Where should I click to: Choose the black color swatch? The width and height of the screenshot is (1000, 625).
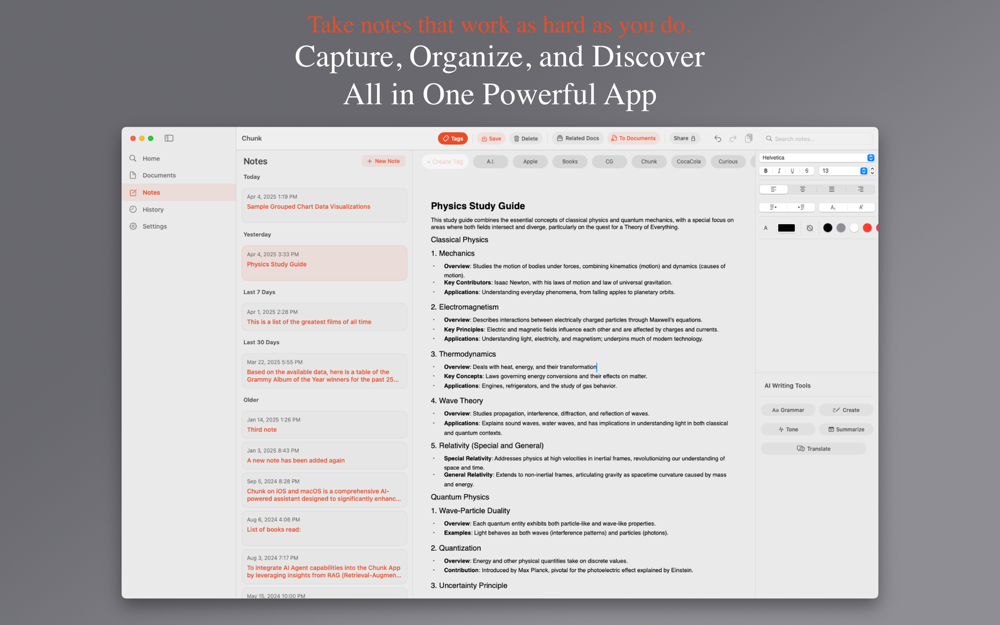tap(828, 228)
